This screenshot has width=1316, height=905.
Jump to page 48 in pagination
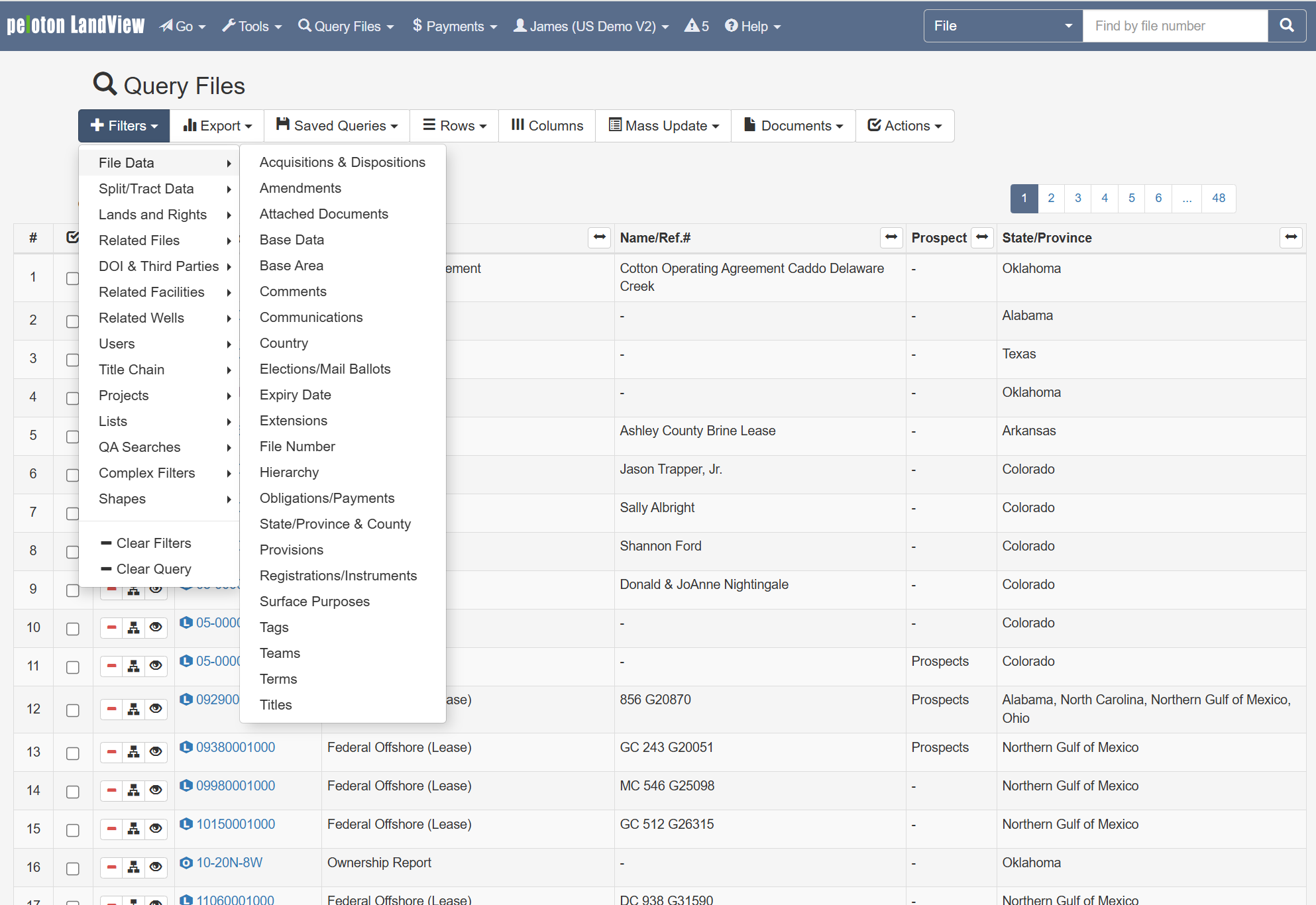(1219, 197)
